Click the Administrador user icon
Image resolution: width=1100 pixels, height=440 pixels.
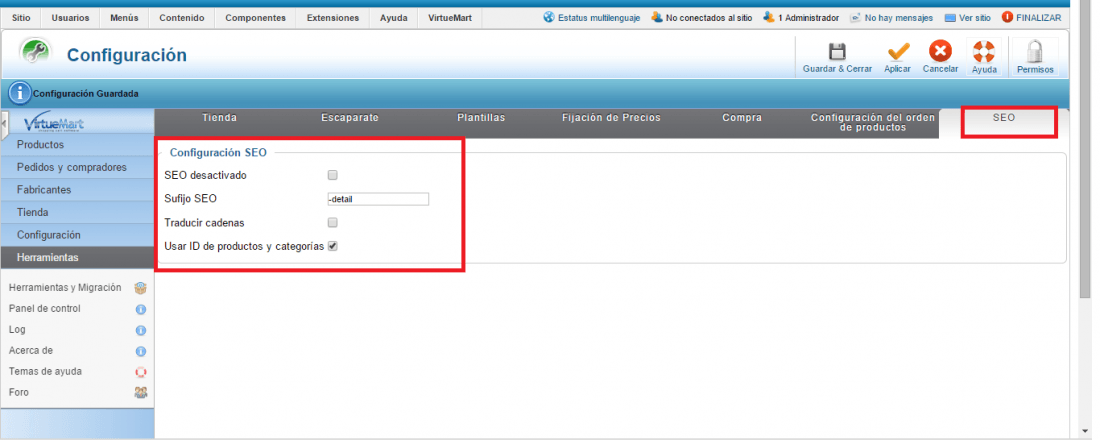[769, 17]
